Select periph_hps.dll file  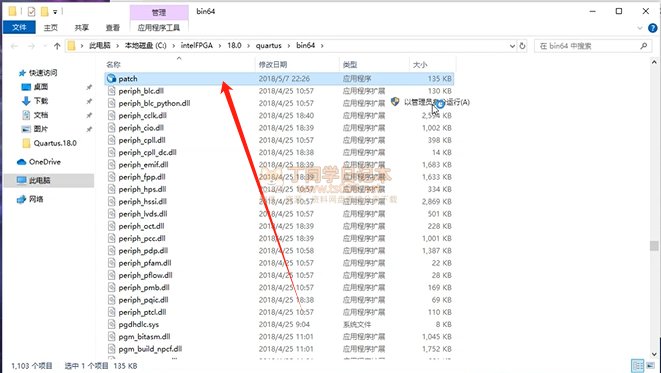coord(142,189)
